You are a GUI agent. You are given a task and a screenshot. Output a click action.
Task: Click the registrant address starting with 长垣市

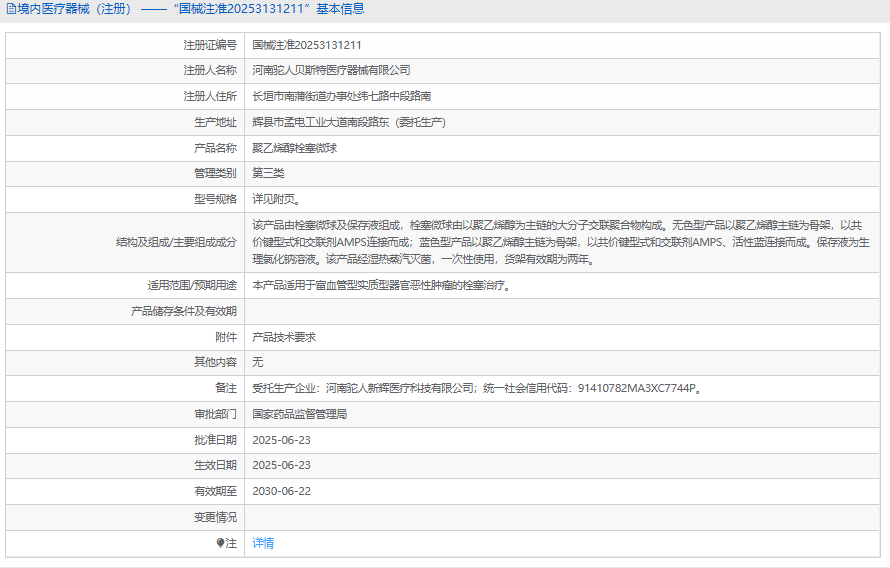(x=341, y=96)
